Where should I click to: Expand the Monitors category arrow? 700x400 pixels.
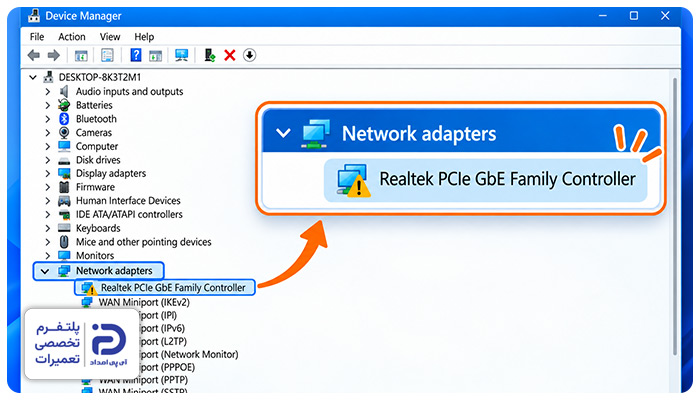[47, 256]
